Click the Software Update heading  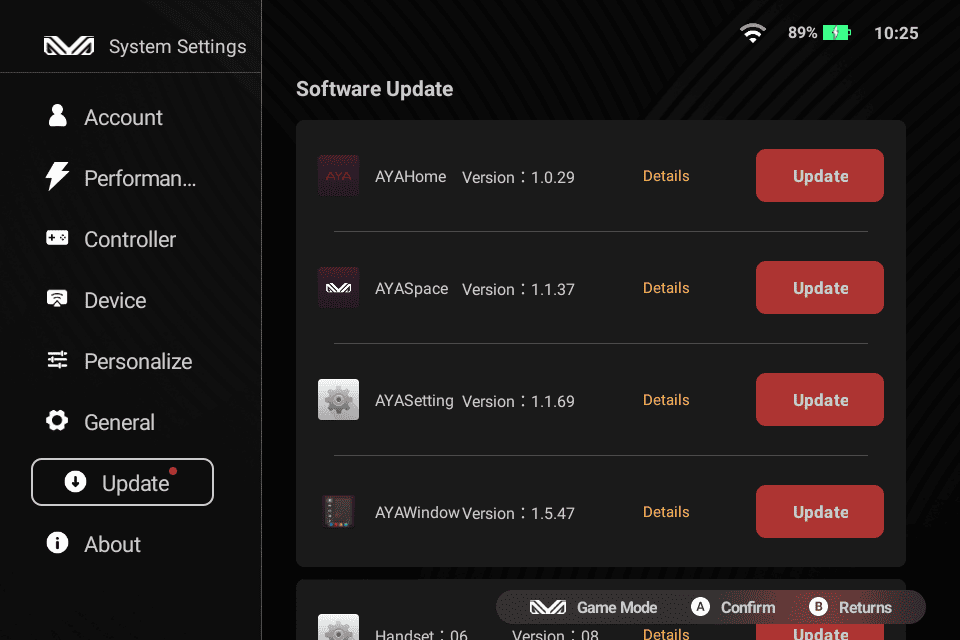(x=375, y=89)
